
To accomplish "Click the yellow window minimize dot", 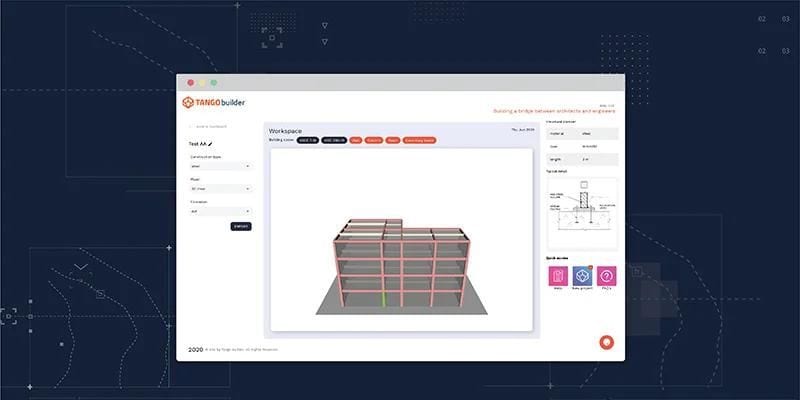I will coord(202,83).
